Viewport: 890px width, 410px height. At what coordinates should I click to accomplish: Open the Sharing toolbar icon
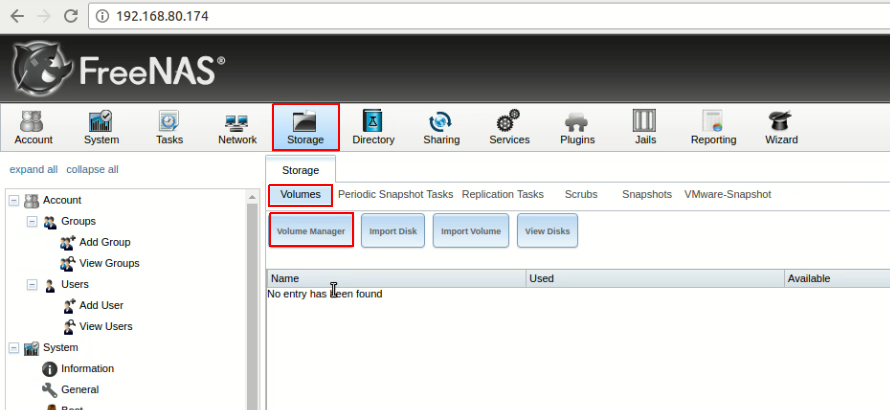click(x=441, y=127)
